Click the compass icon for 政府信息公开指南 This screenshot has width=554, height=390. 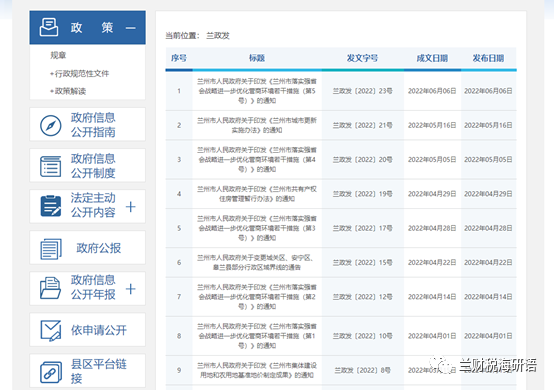coord(51,125)
